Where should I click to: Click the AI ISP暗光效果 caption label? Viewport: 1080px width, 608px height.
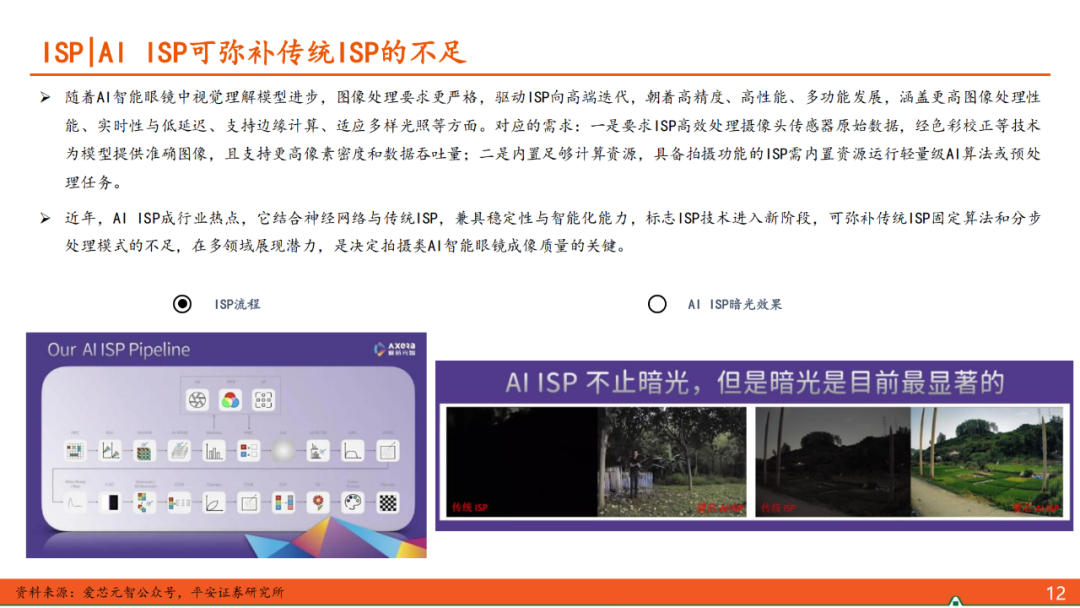[734, 304]
